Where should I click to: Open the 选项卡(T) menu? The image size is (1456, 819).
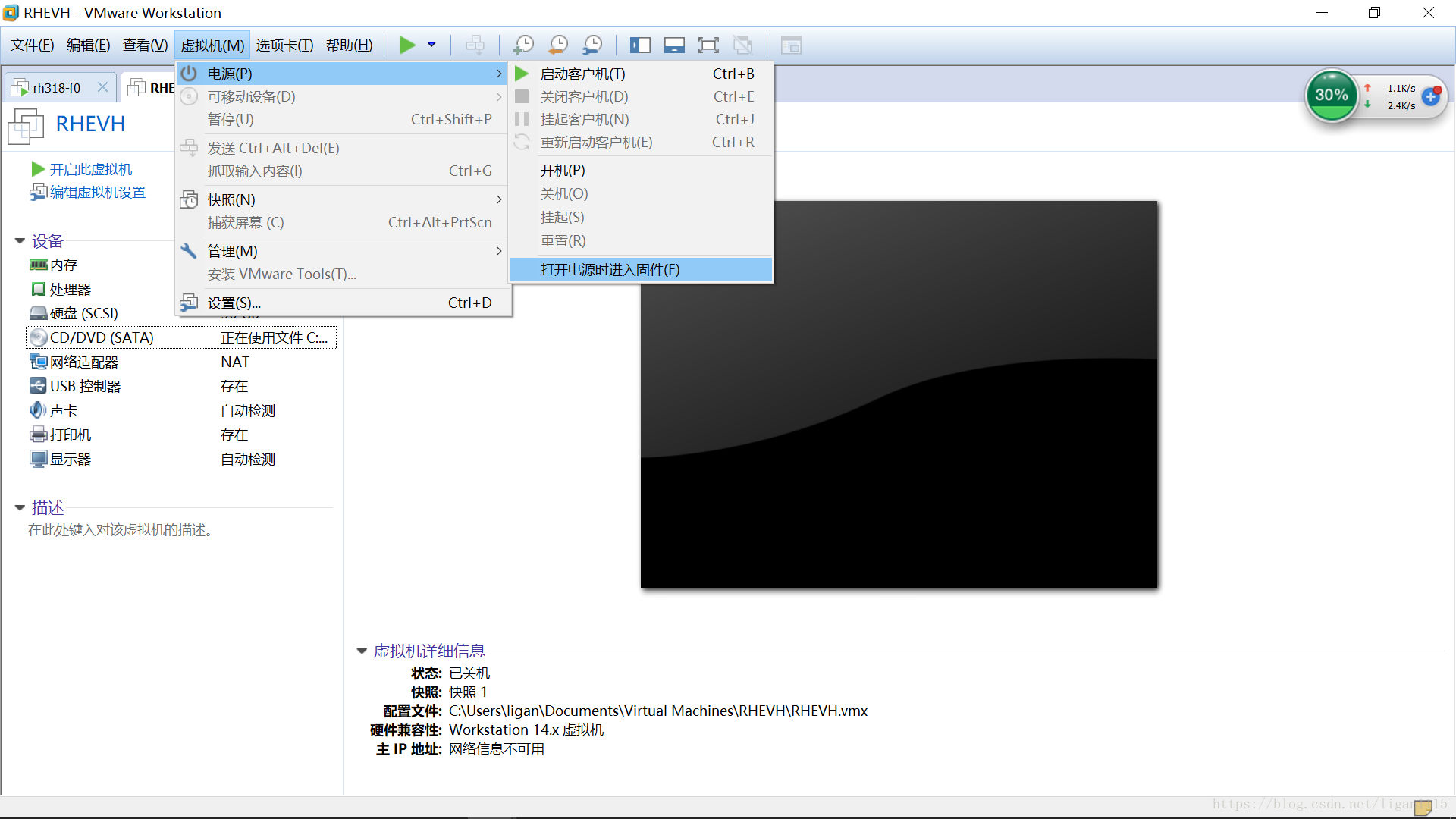pyautogui.click(x=285, y=45)
